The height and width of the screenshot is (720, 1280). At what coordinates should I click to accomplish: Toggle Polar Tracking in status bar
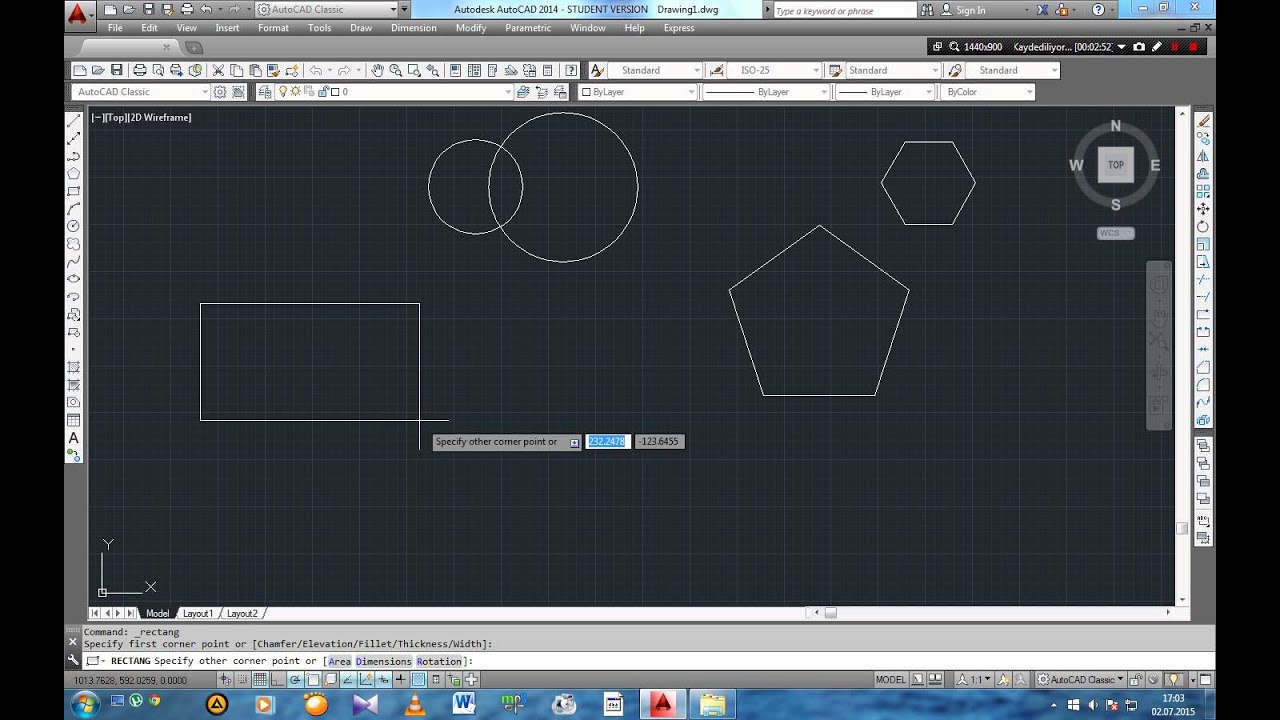pyautogui.click(x=296, y=680)
